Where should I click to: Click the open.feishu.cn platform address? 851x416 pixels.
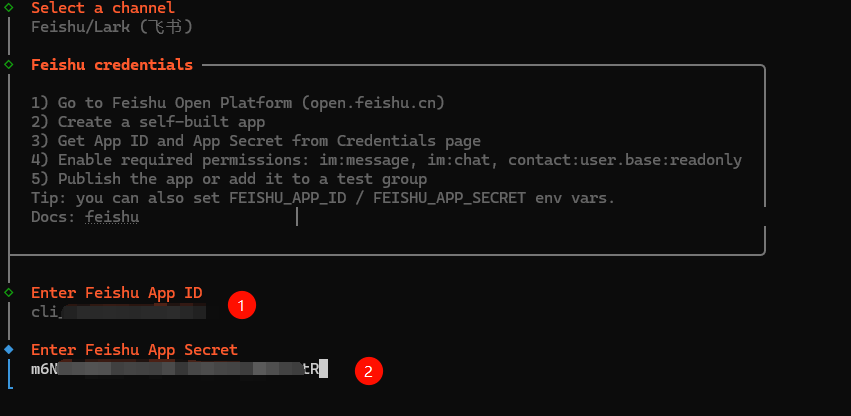click(x=374, y=103)
